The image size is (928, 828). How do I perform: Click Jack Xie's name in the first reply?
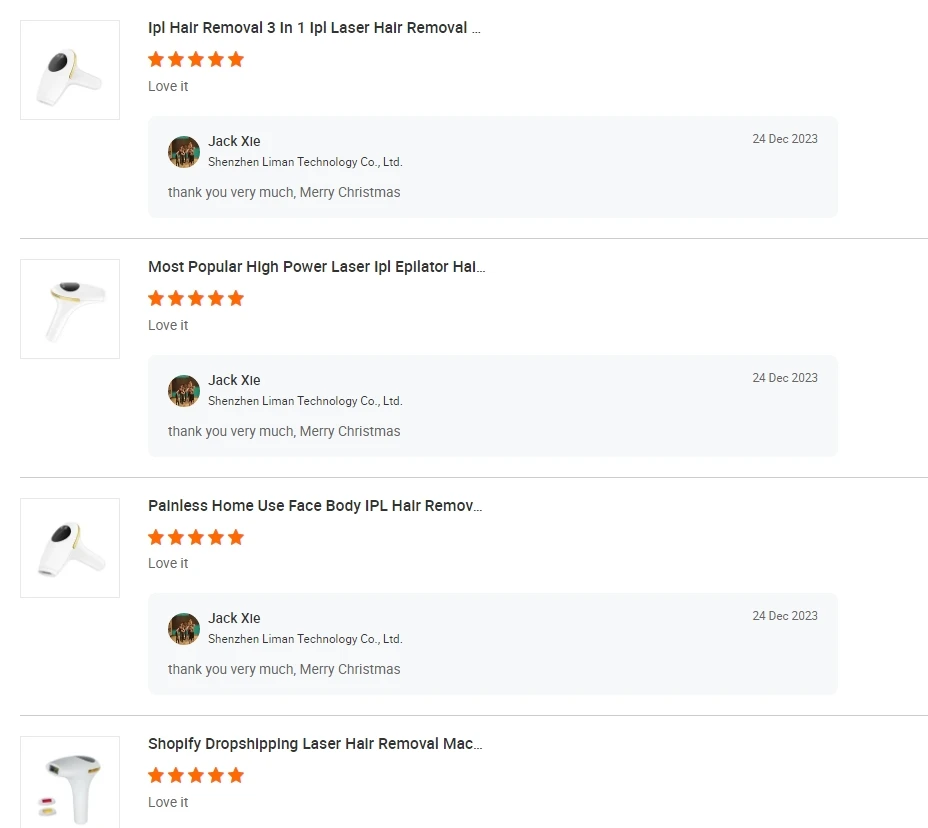click(235, 141)
